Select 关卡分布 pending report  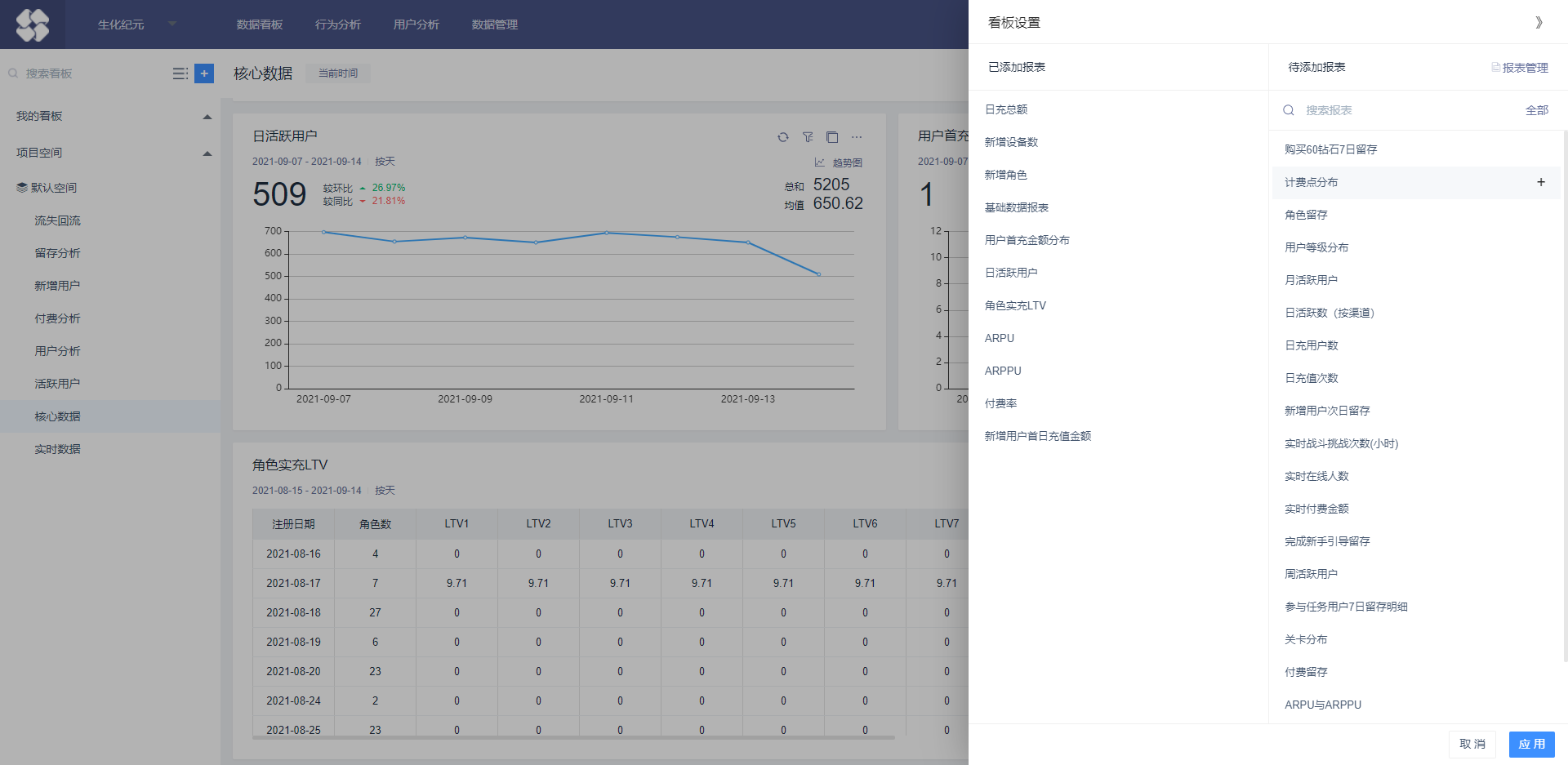click(x=1306, y=639)
